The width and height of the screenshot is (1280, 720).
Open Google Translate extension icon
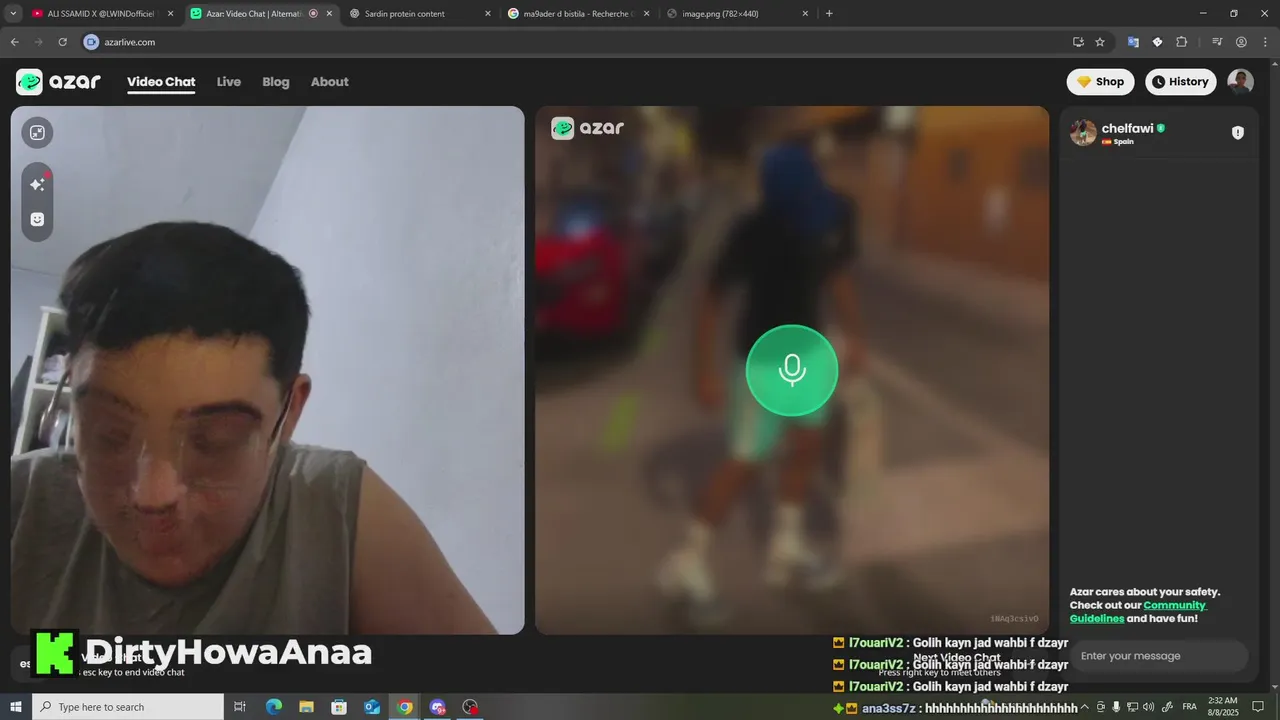tap(1133, 42)
